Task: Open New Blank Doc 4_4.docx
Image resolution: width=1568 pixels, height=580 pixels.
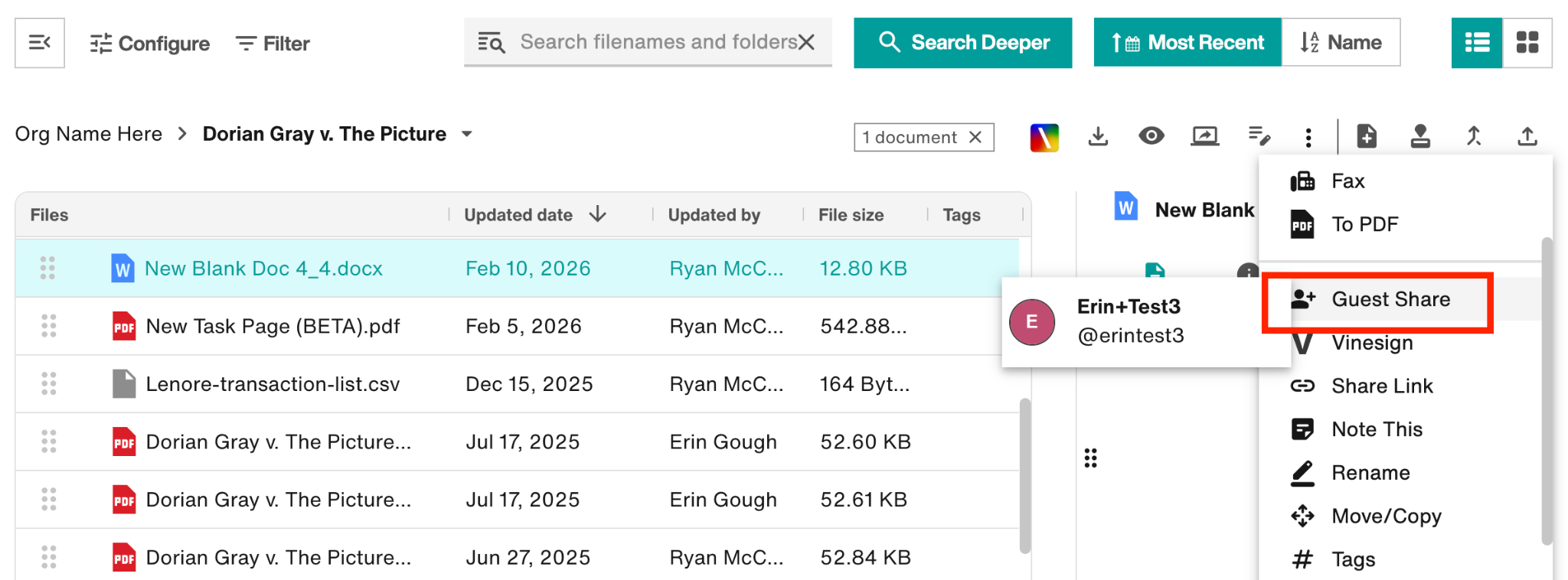Action: (263, 269)
